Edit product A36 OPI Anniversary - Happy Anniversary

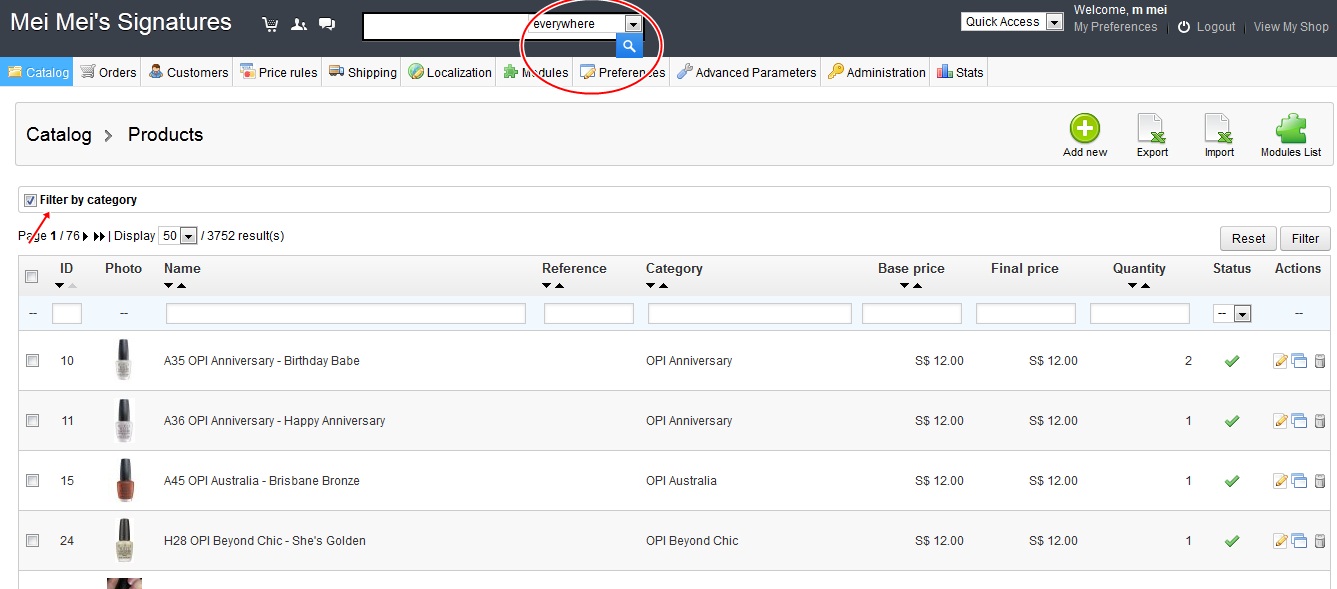tap(1280, 421)
